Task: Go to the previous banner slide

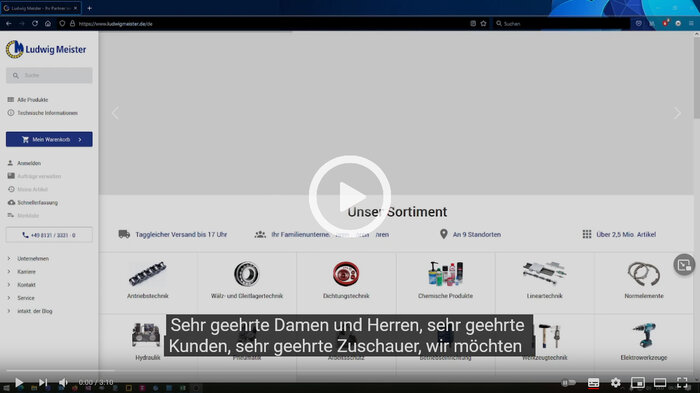Action: click(115, 113)
